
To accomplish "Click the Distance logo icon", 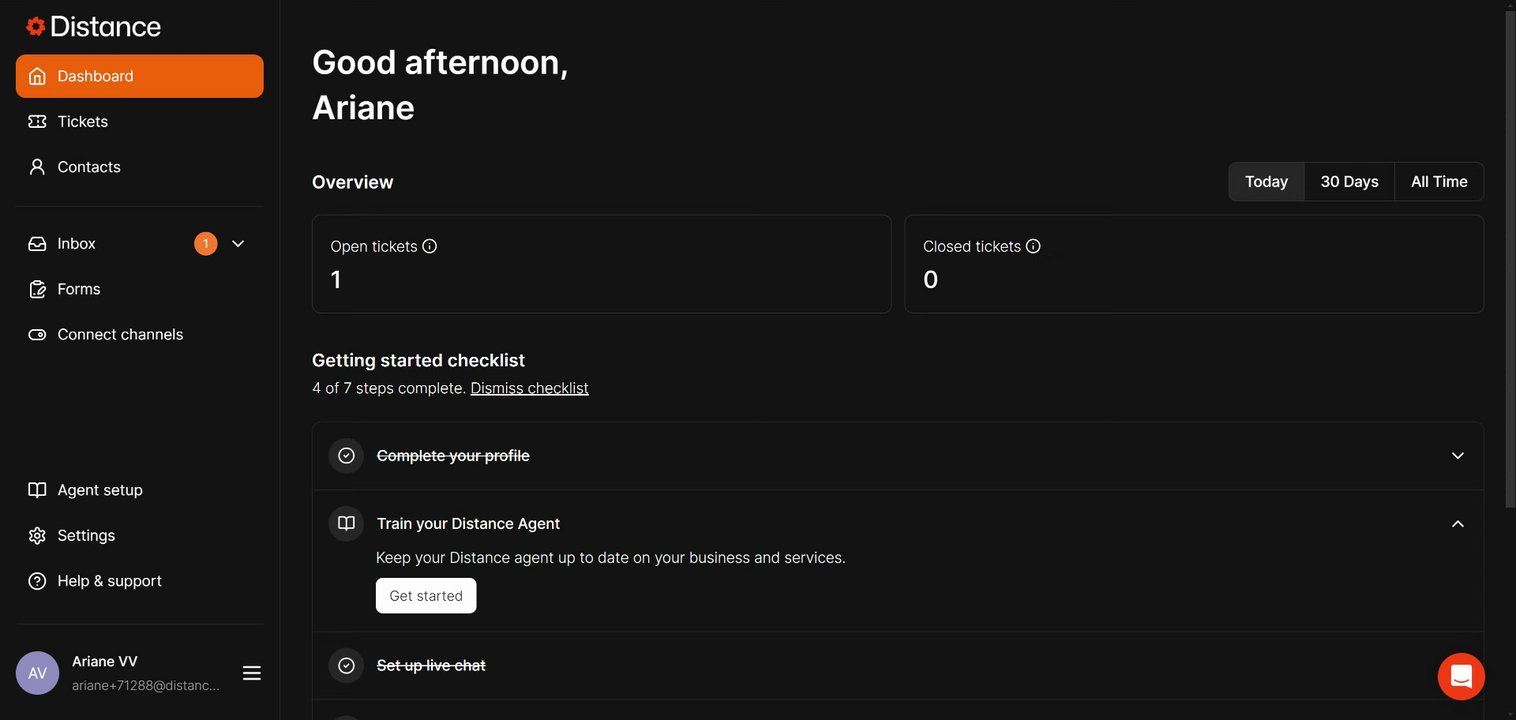I will 36,27.
